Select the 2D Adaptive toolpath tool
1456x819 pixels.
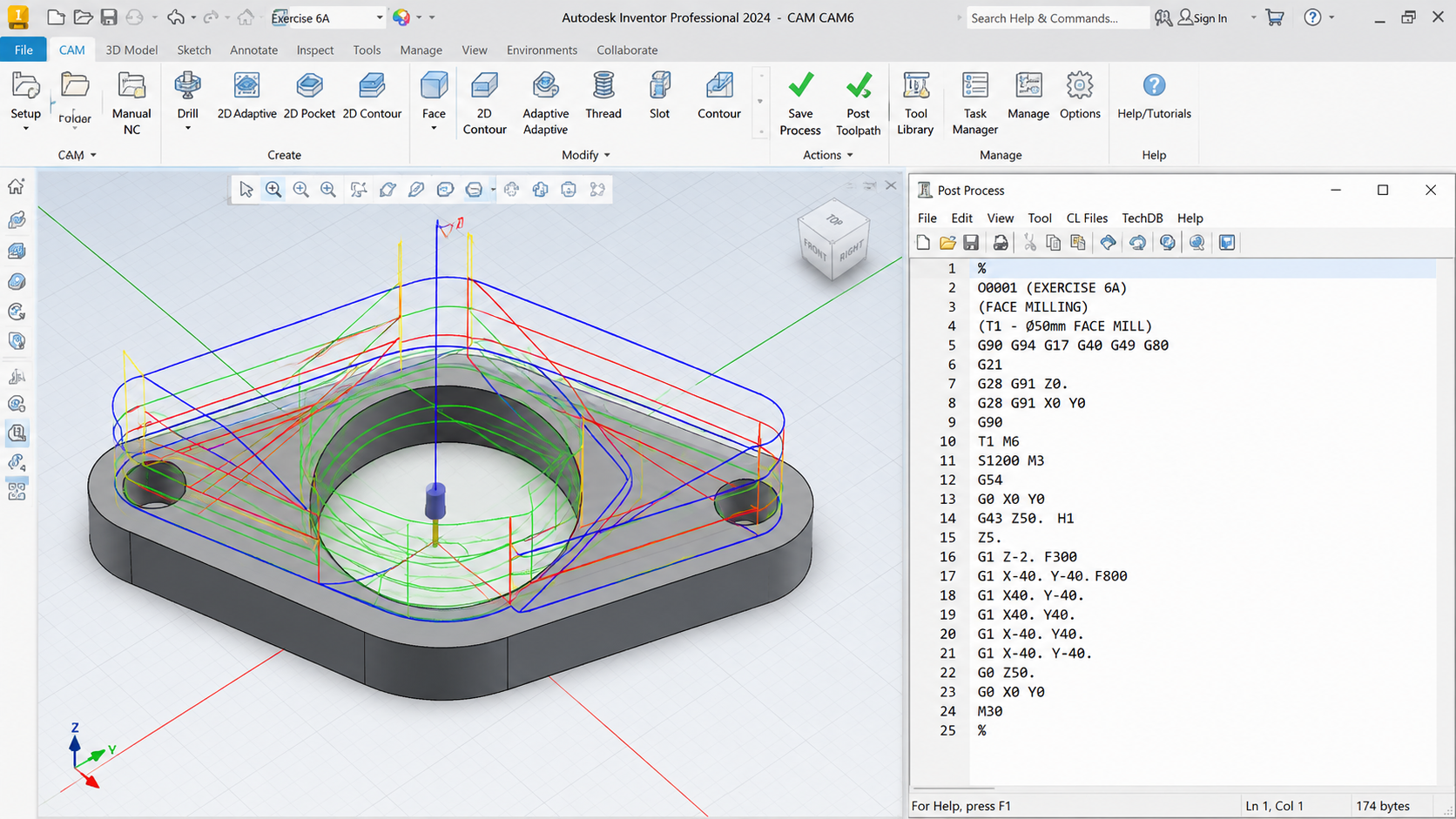coord(246,97)
